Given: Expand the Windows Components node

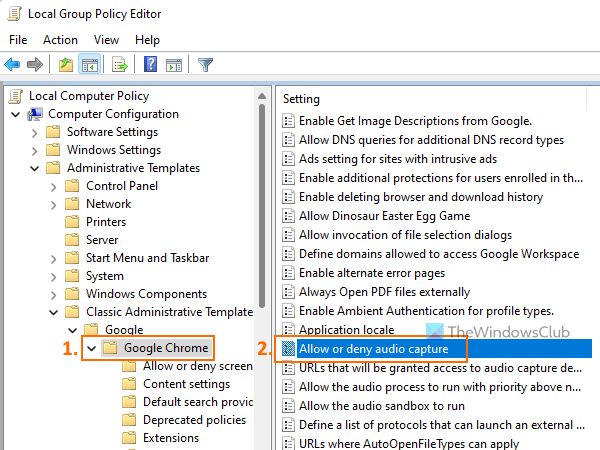Looking at the screenshot, I should (54, 295).
